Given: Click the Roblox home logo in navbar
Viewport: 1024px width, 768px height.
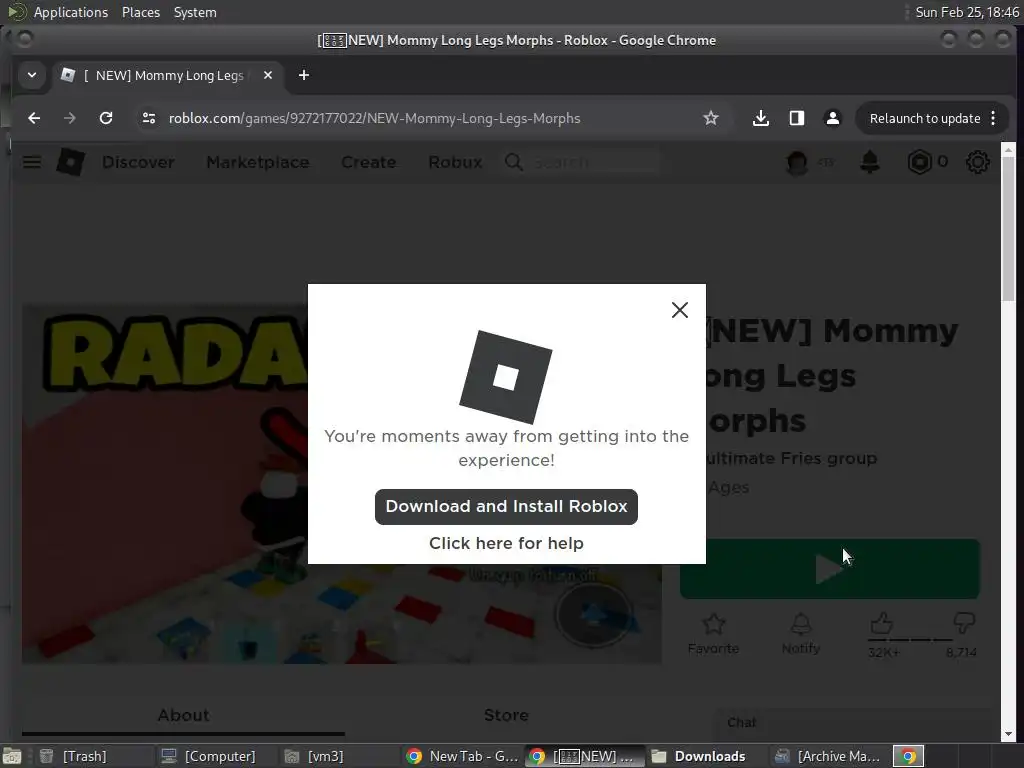Looking at the screenshot, I should coord(71,162).
